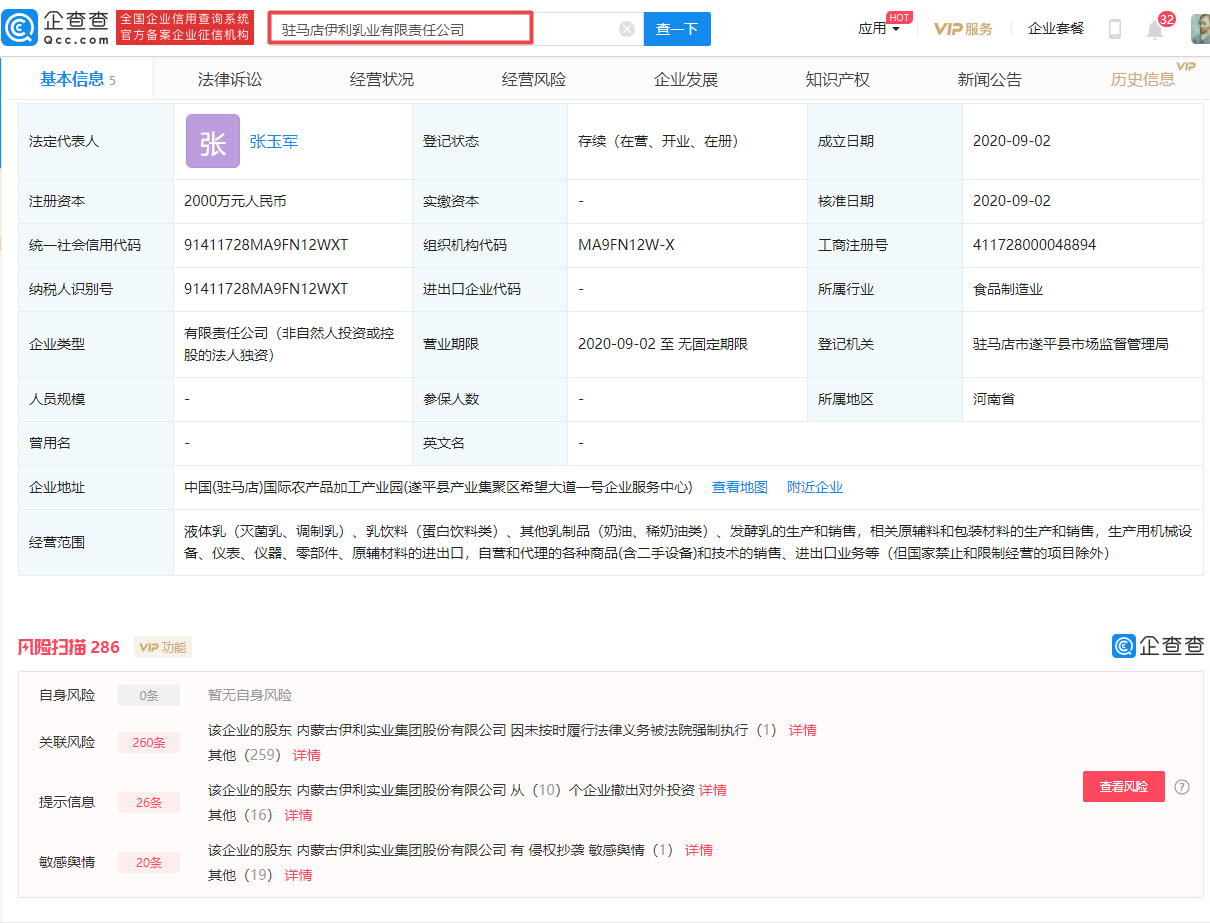Switch to the 经营状况 tab
This screenshot has height=923, width=1210.
click(x=382, y=80)
